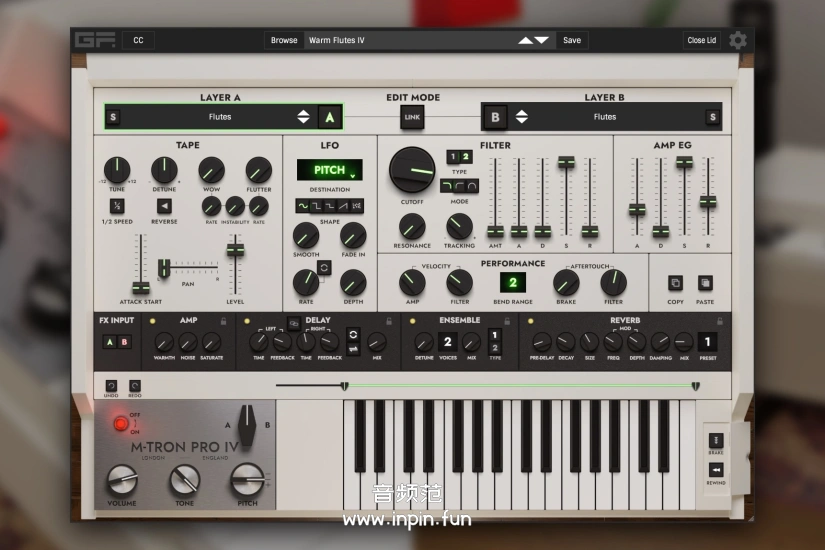
Task: Toggle the 1/2 Speed tape button
Action: 117,206
